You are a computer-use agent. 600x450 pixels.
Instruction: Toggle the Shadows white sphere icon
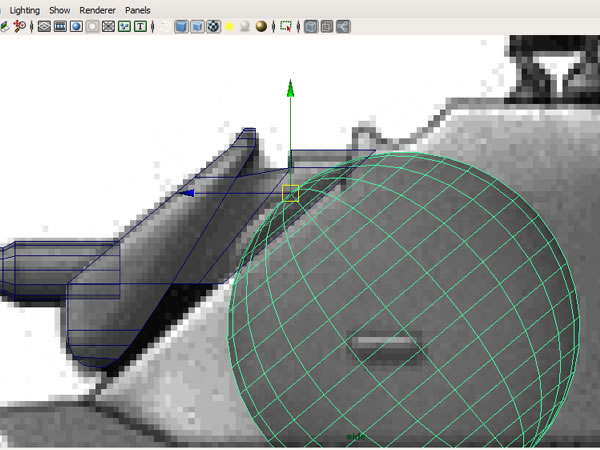pos(245,26)
